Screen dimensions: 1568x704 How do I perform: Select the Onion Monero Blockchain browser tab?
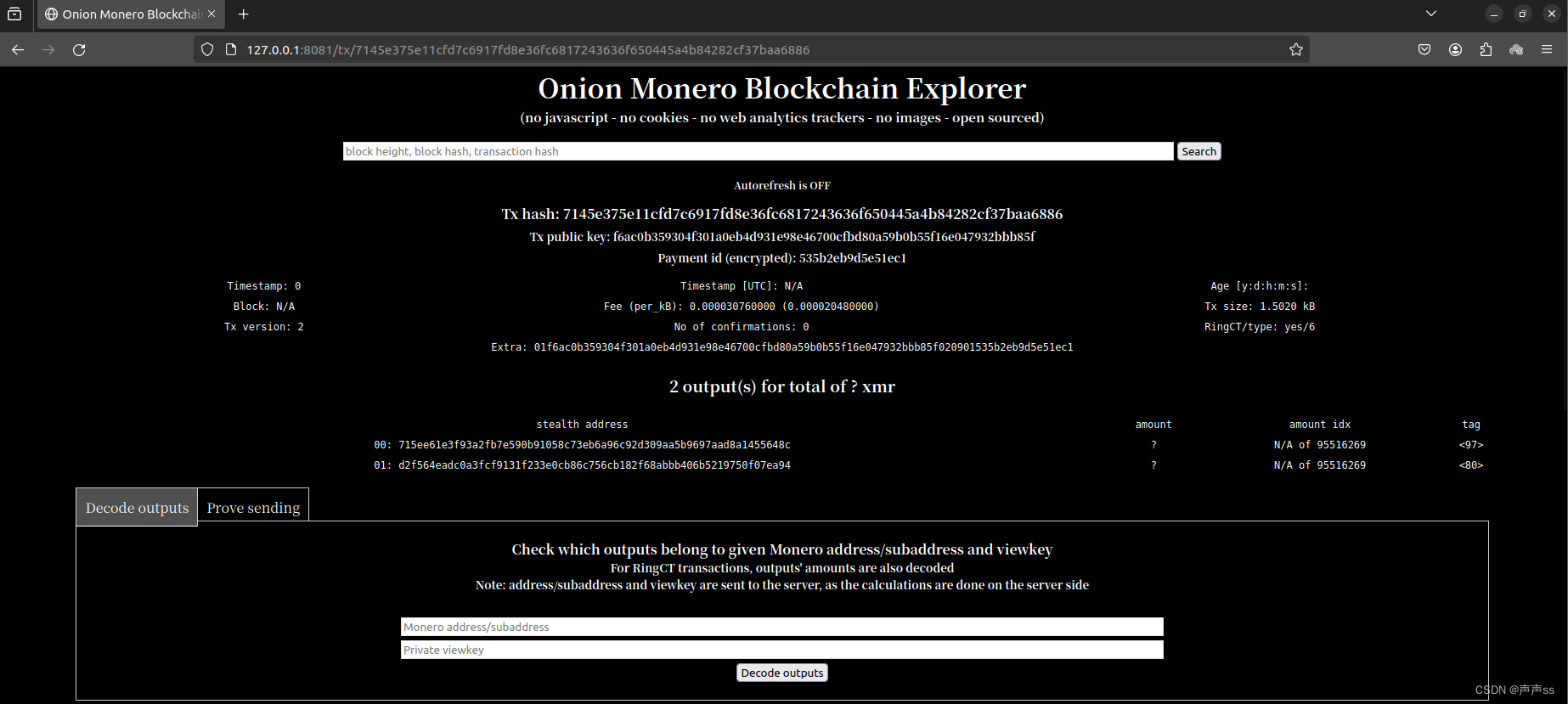coord(130,14)
